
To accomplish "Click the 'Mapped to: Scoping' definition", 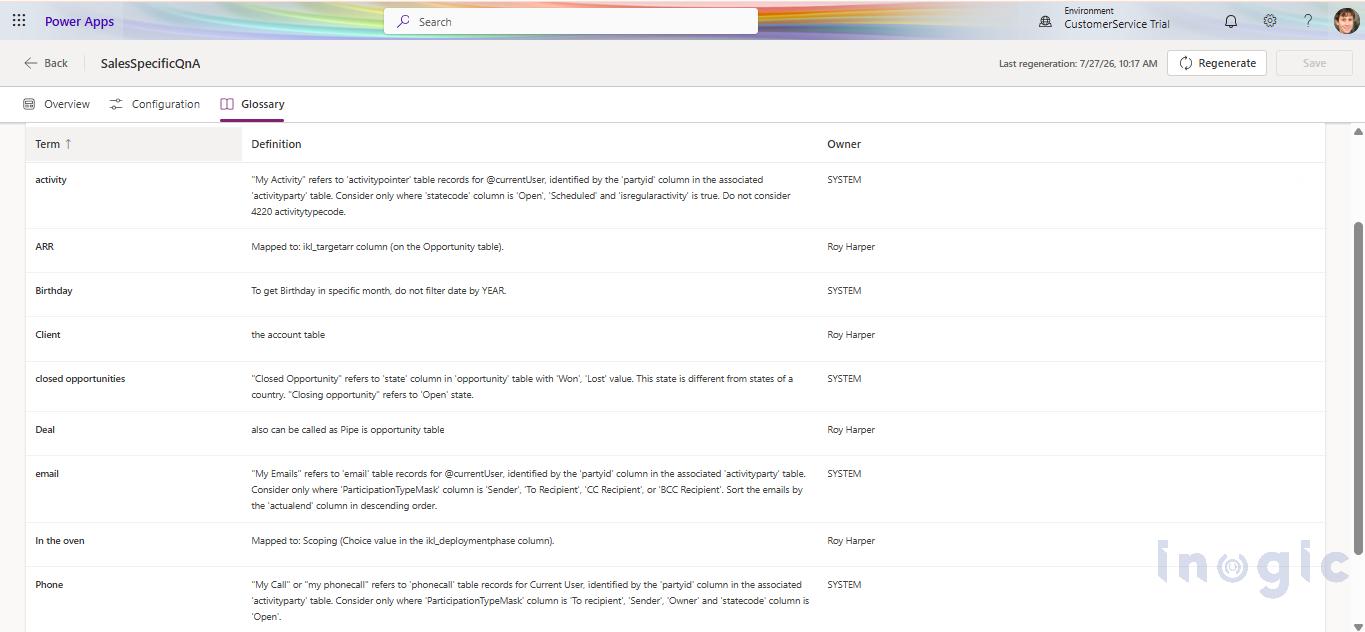I will (403, 541).
